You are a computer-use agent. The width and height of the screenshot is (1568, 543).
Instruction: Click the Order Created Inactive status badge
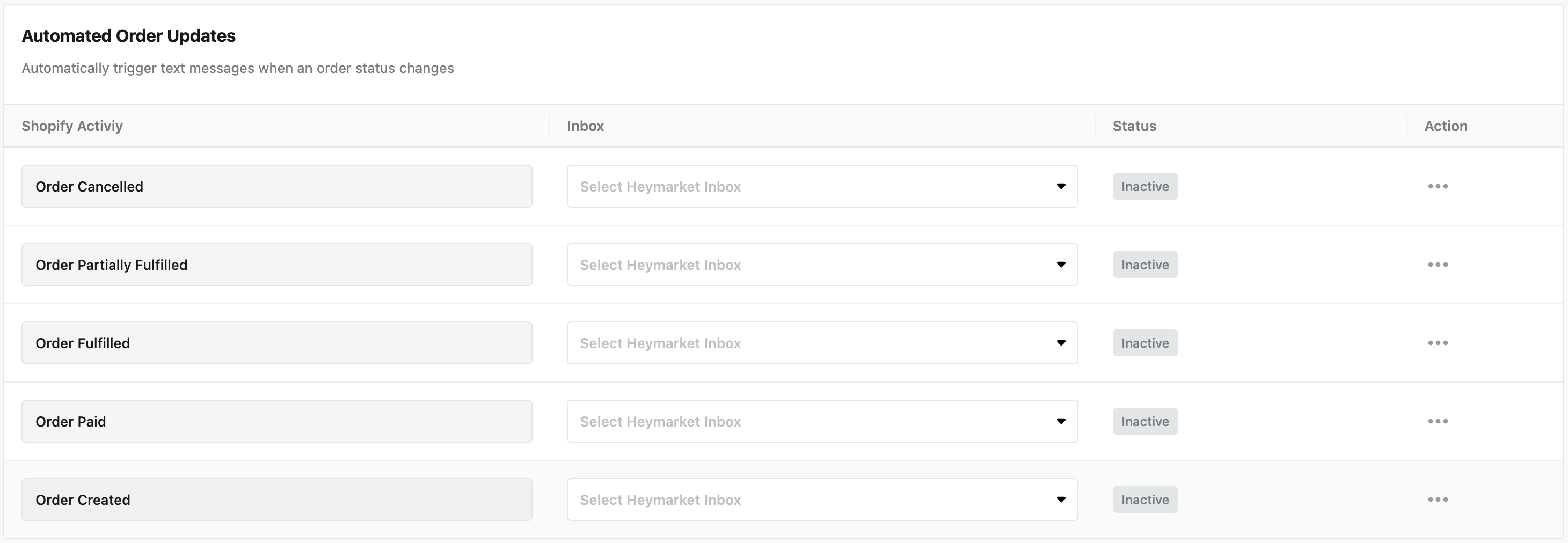(1144, 500)
